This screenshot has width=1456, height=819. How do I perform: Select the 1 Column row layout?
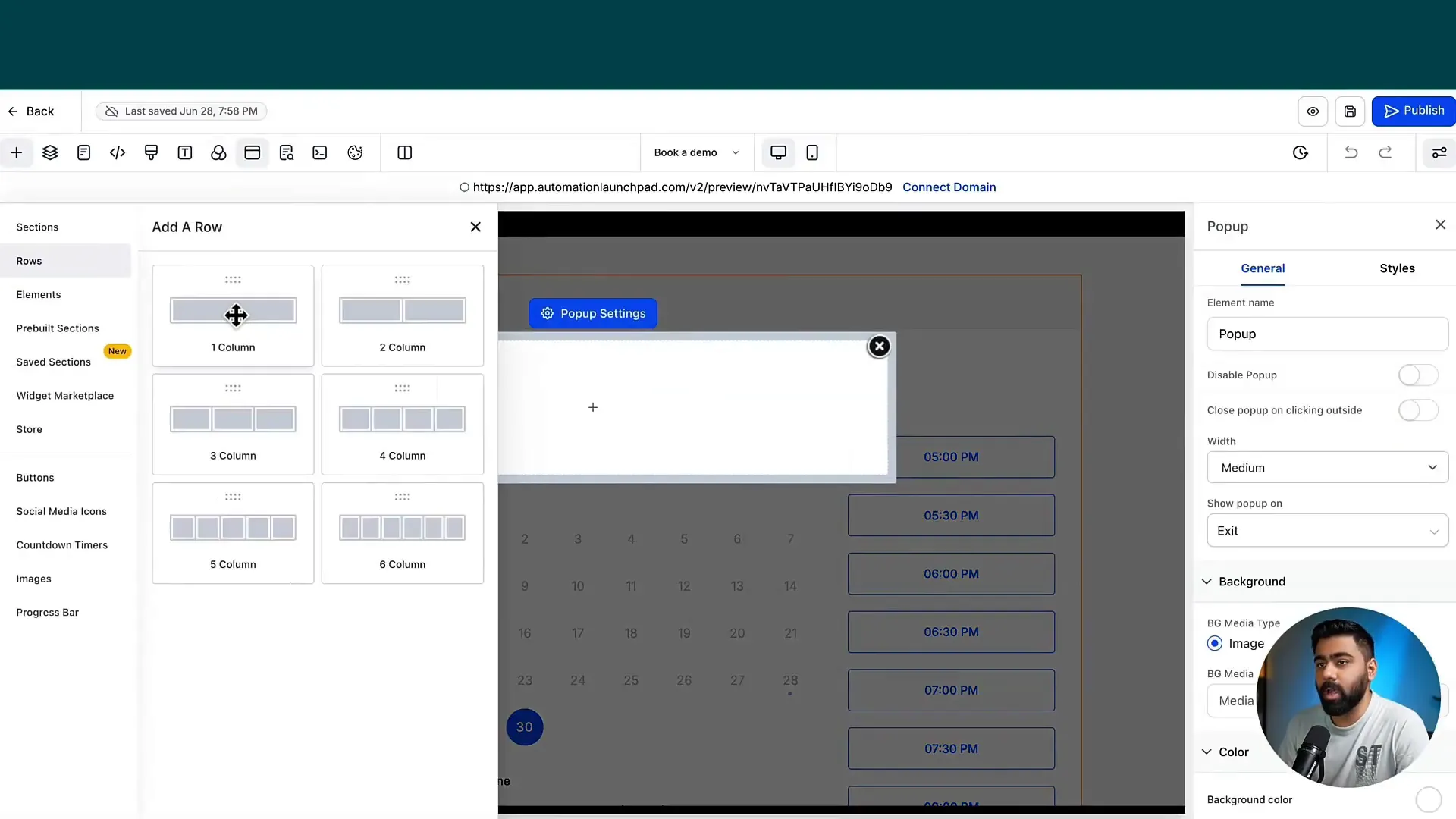(x=233, y=315)
